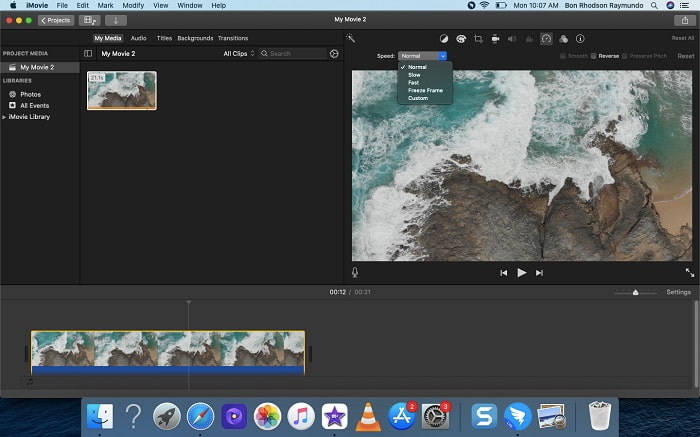The width and height of the screenshot is (700, 437).
Task: Open the clip information icon
Action: [580, 39]
